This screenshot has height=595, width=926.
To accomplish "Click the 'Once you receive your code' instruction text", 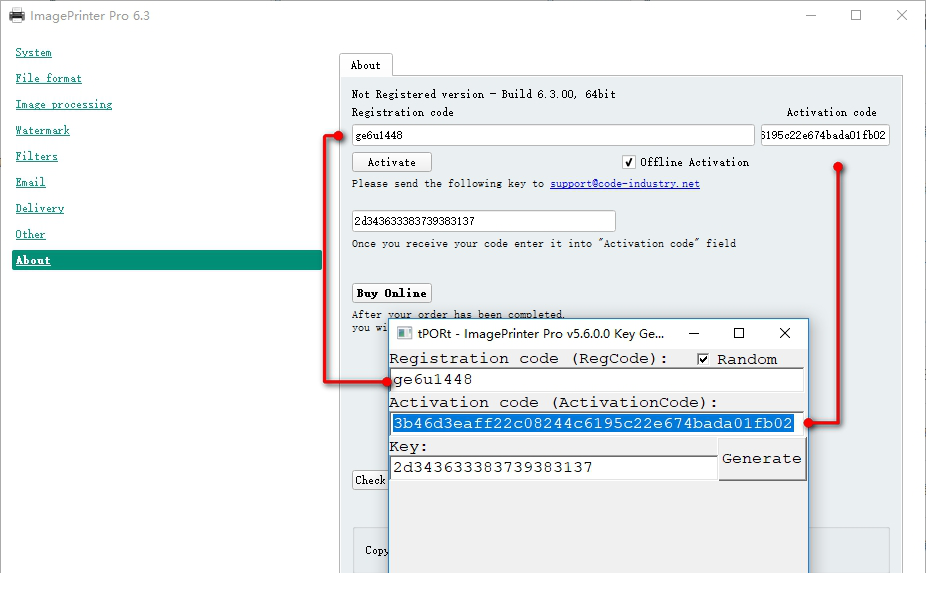I will coord(544,244).
